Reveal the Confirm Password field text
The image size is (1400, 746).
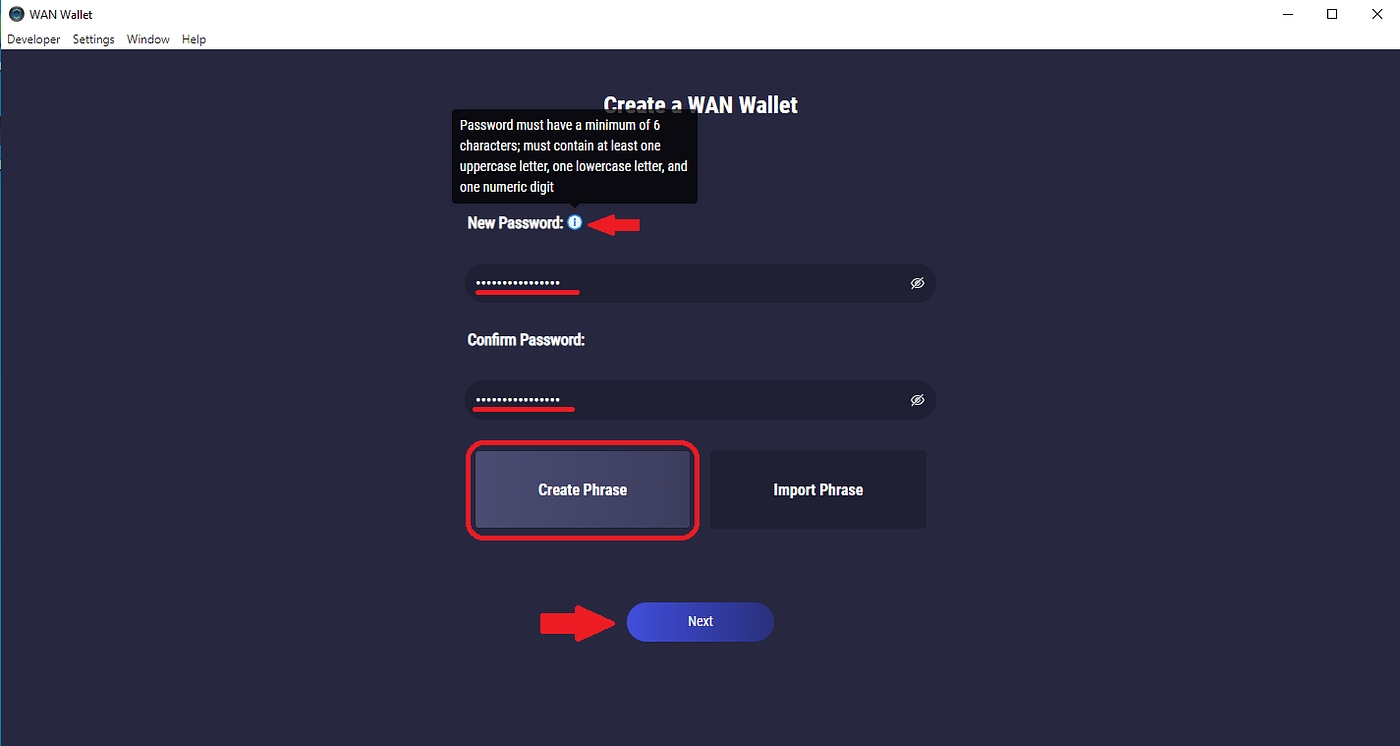click(x=917, y=400)
